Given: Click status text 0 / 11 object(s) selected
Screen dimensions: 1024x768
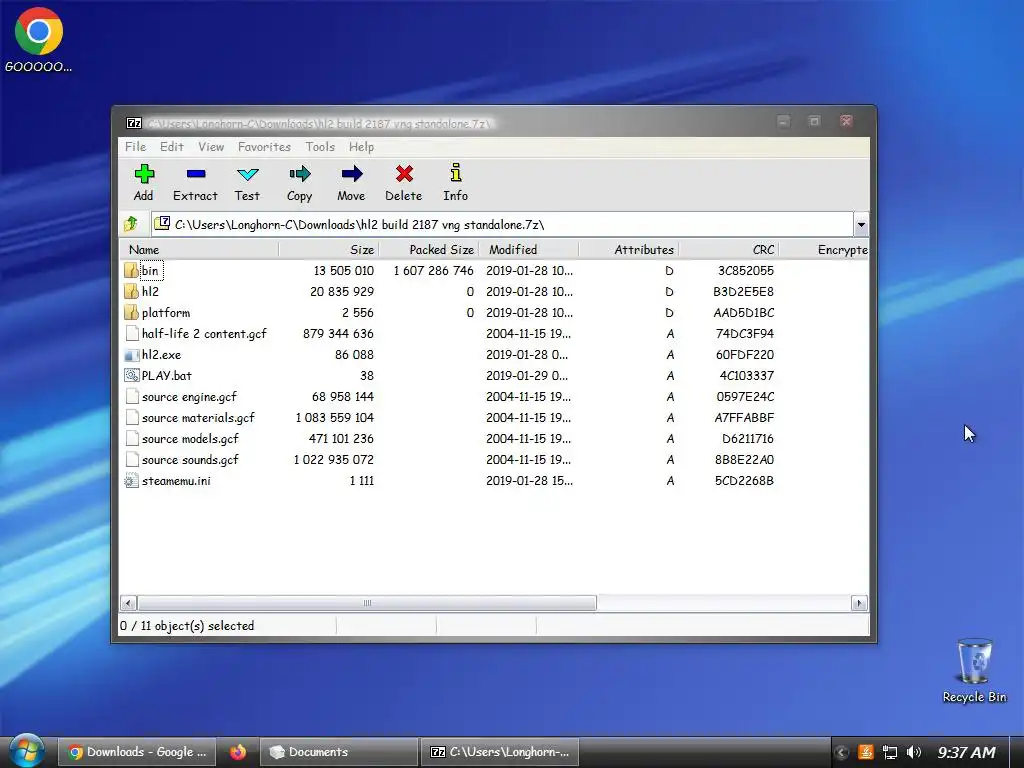Looking at the screenshot, I should (x=187, y=626).
